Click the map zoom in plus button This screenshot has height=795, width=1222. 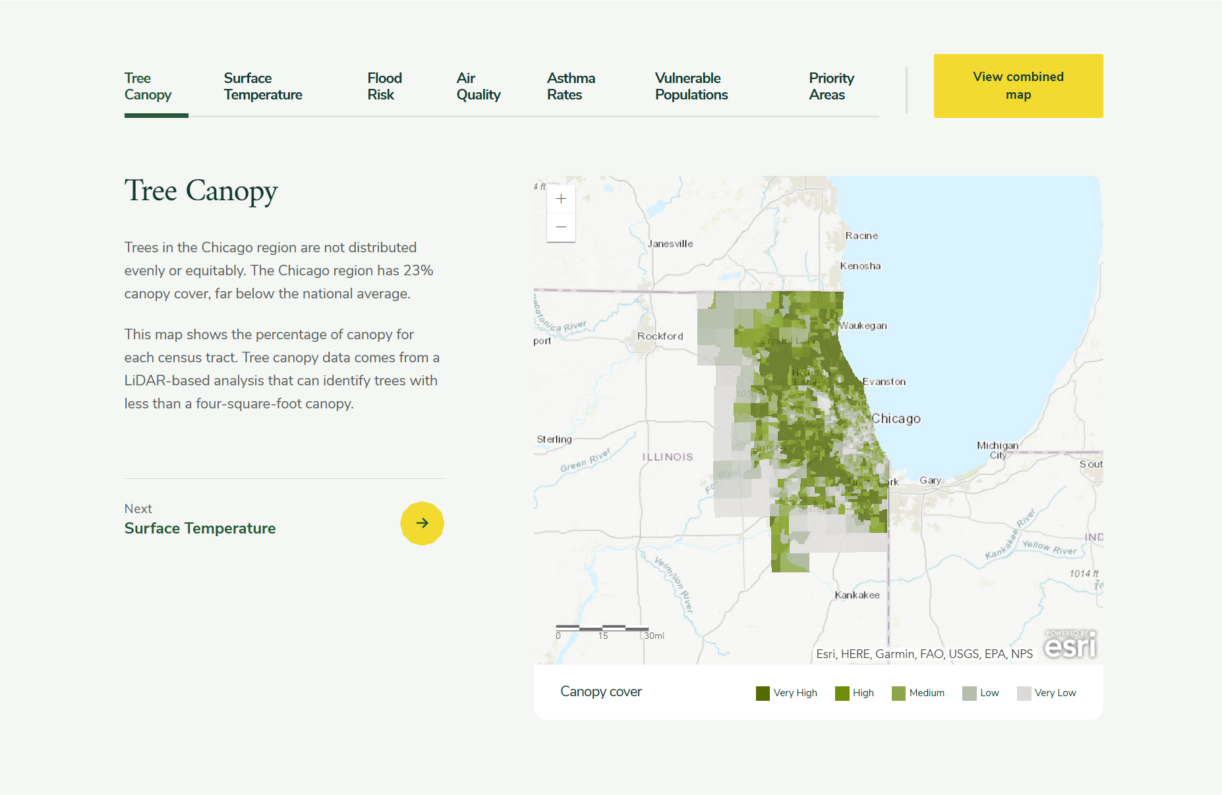(x=561, y=199)
